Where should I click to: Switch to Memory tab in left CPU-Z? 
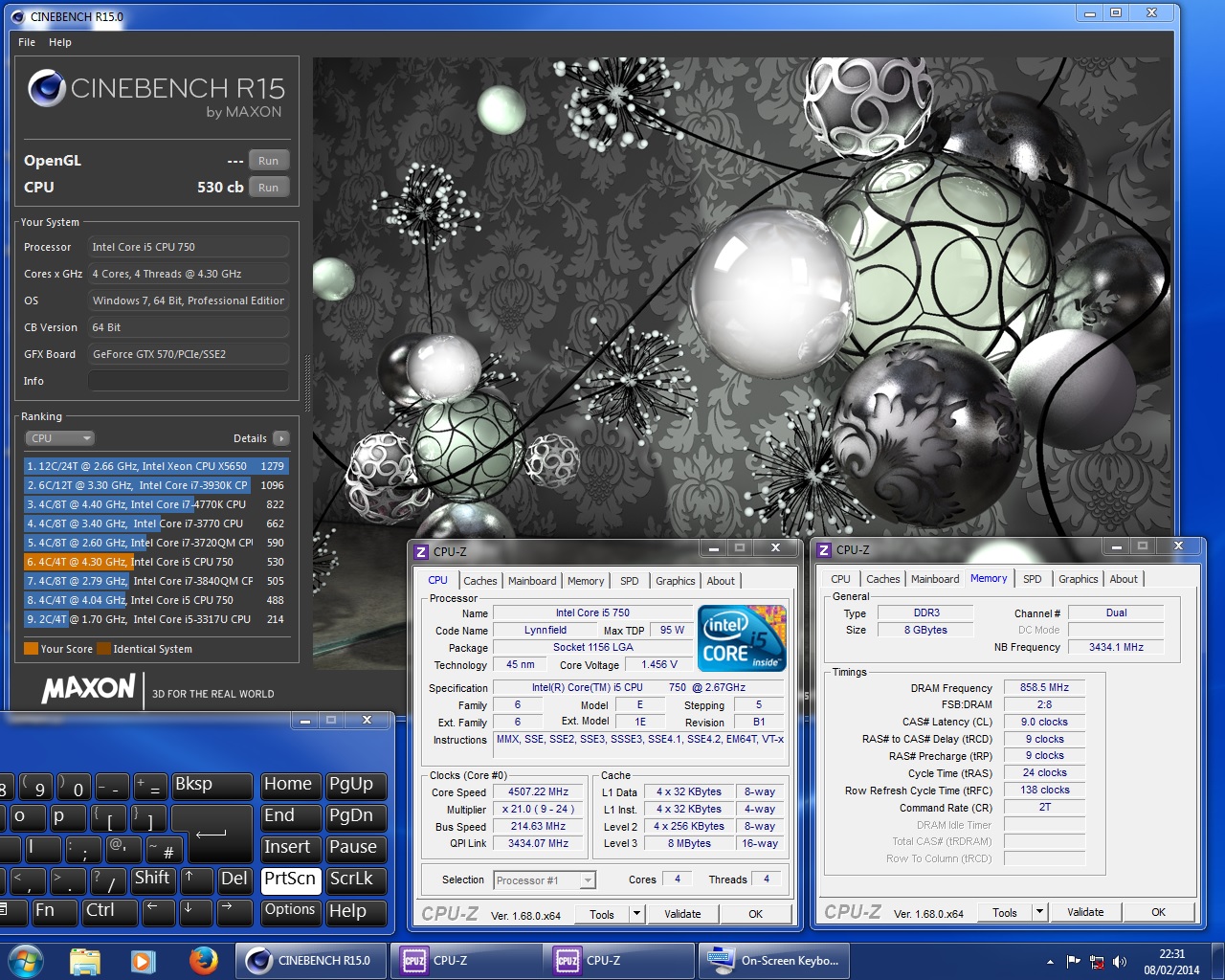coord(586,581)
